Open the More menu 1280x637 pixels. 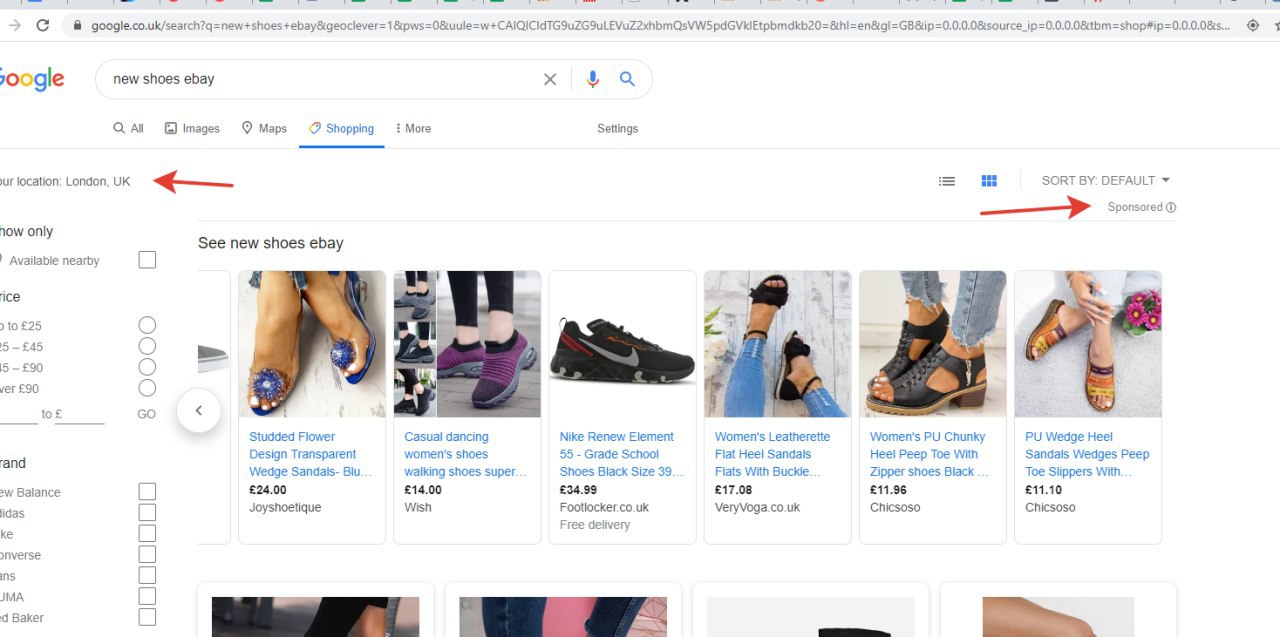[x=413, y=128]
